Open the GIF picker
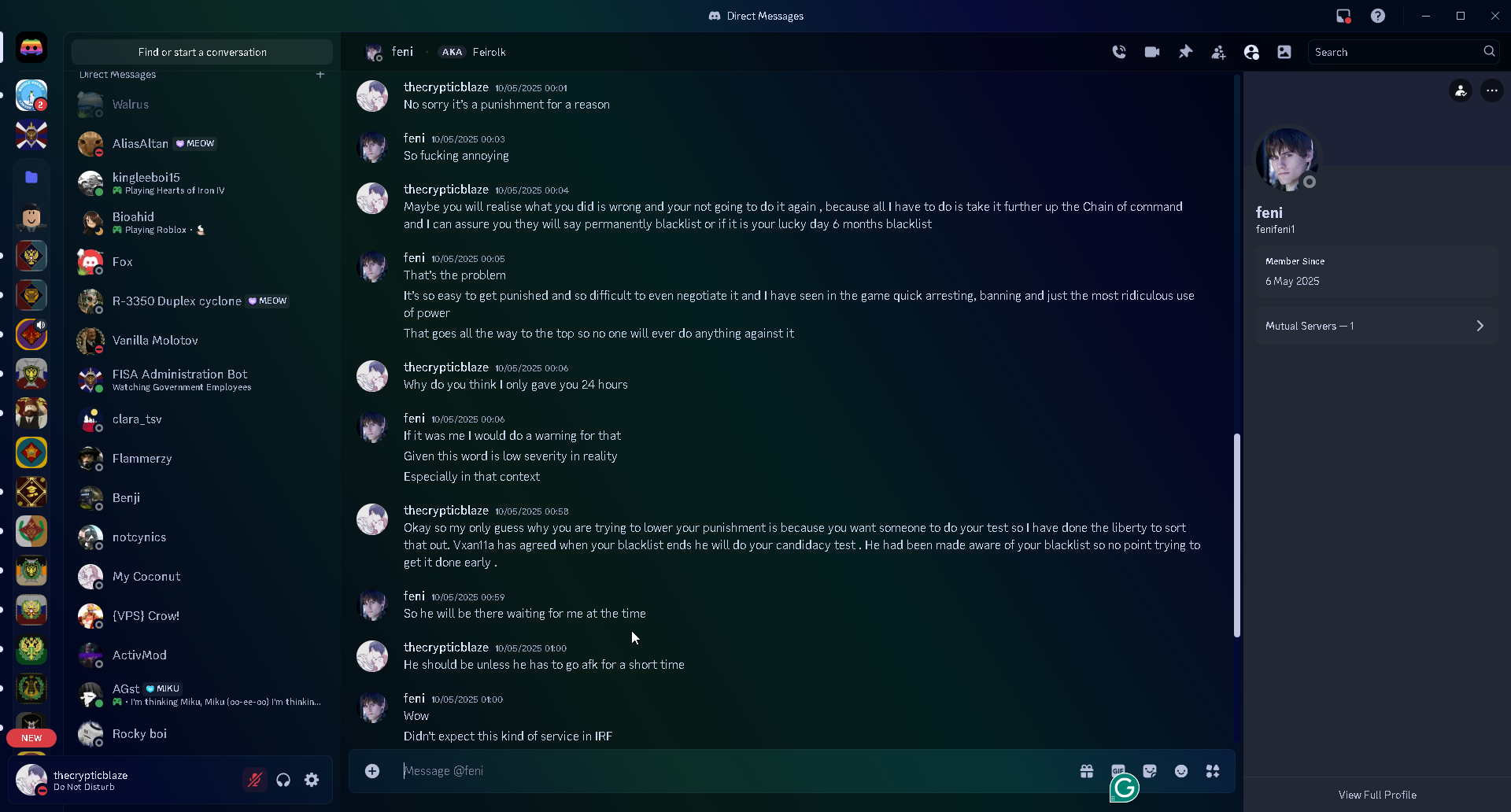The image size is (1511, 812). pyautogui.click(x=1118, y=771)
